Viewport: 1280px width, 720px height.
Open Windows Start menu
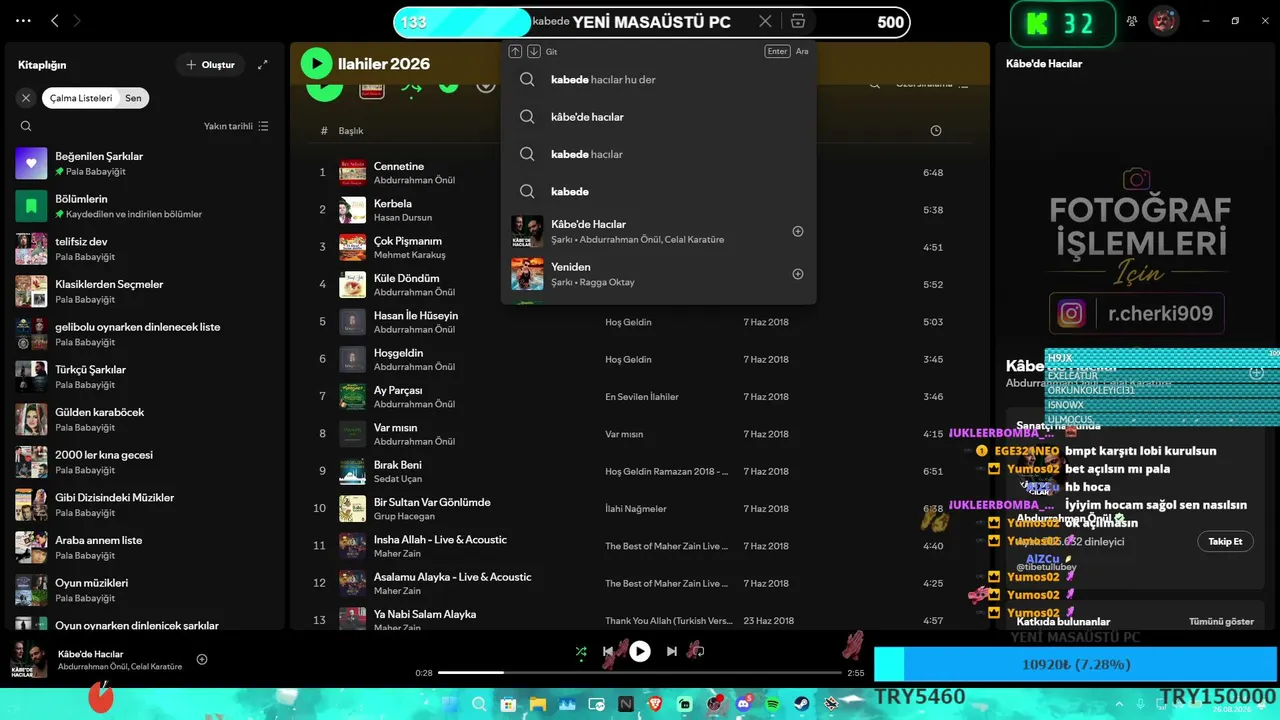pyautogui.click(x=448, y=704)
